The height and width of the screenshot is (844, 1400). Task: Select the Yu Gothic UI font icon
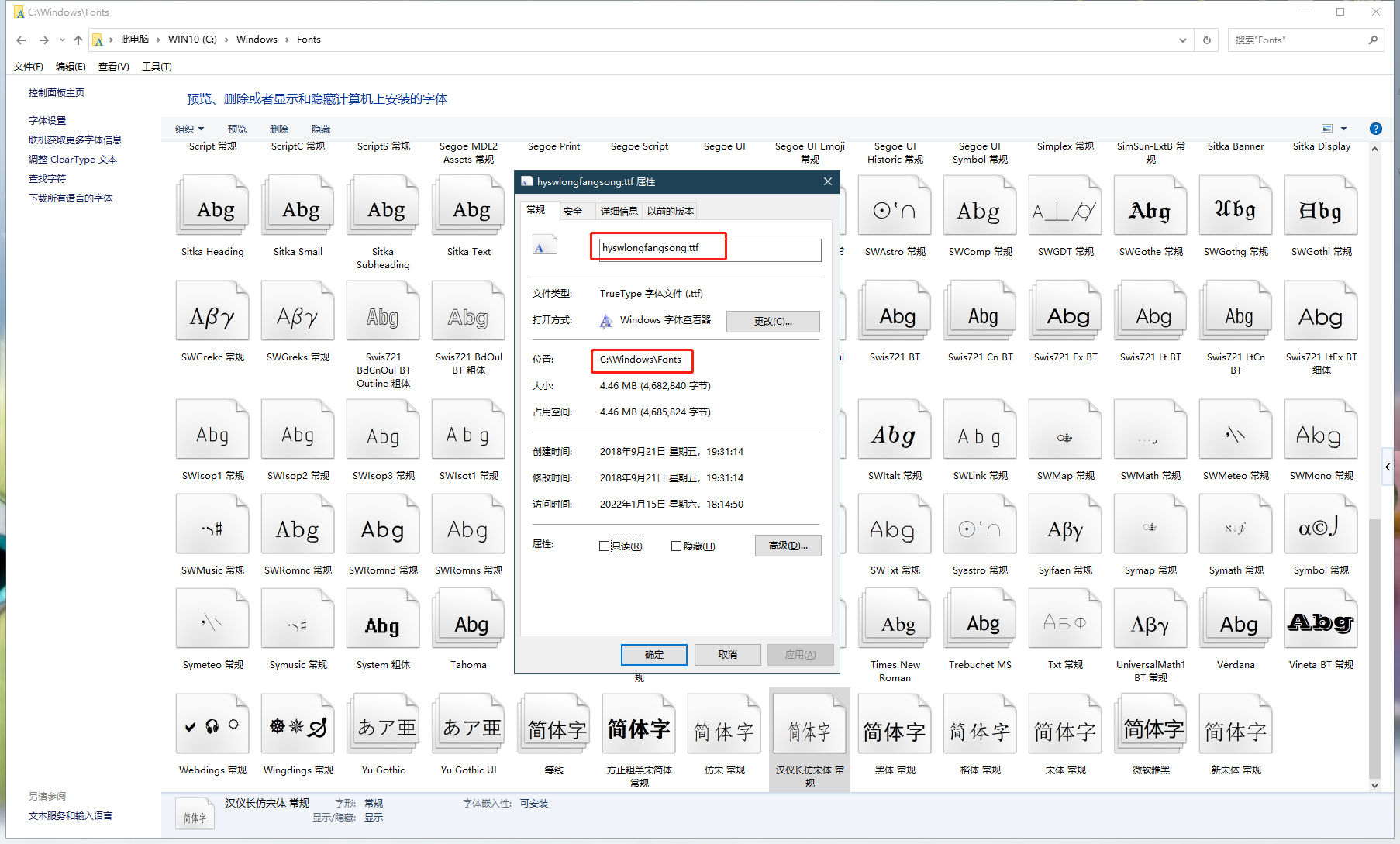click(468, 724)
